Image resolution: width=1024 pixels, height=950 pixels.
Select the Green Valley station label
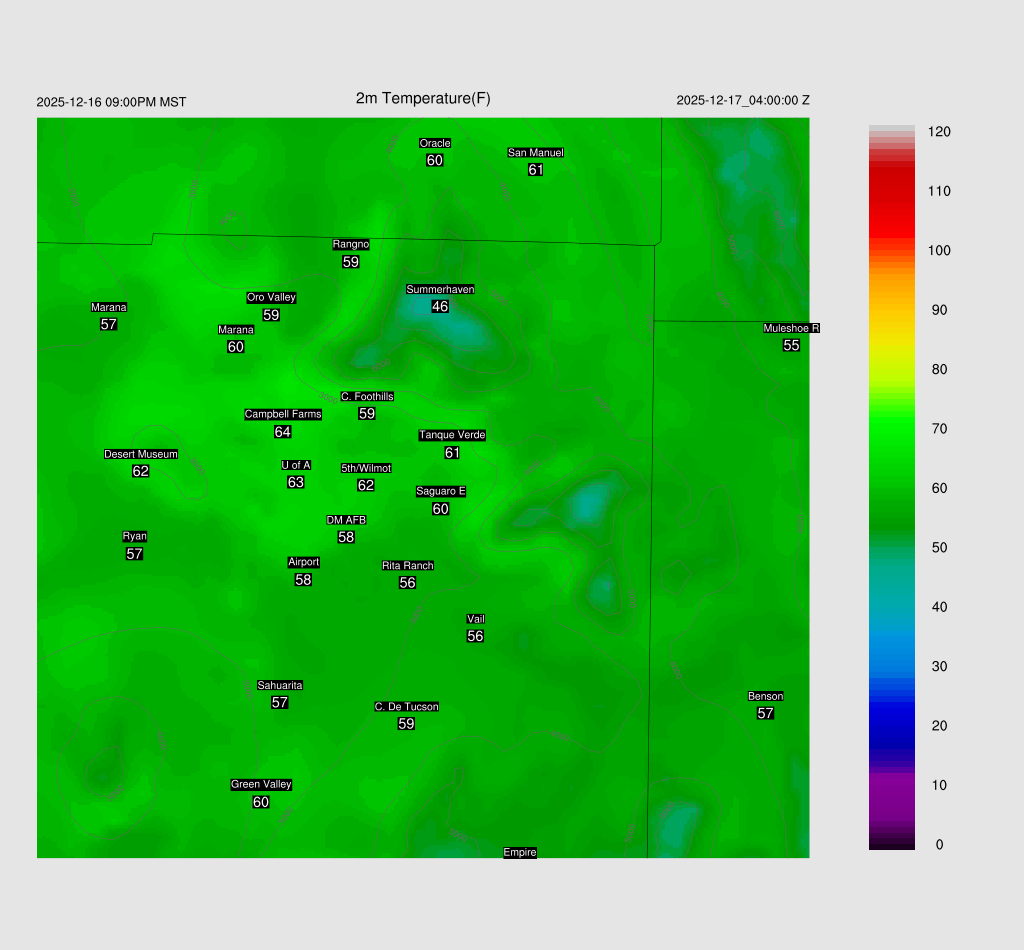pyautogui.click(x=261, y=784)
